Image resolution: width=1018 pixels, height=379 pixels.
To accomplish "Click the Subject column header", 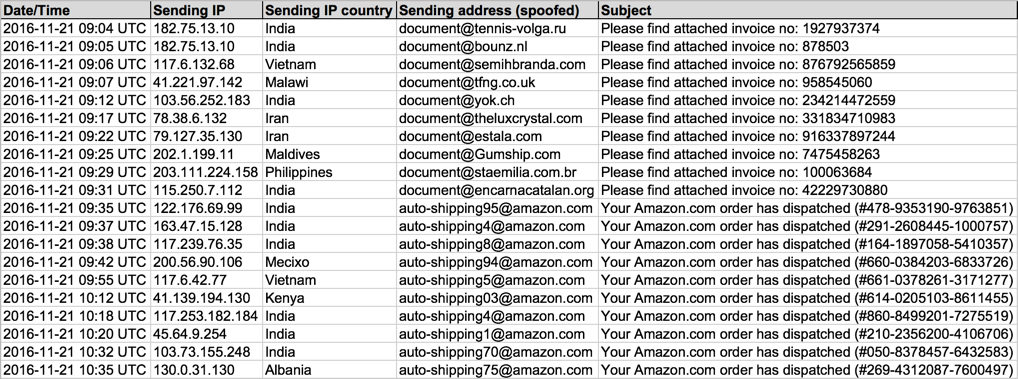I will pos(808,10).
